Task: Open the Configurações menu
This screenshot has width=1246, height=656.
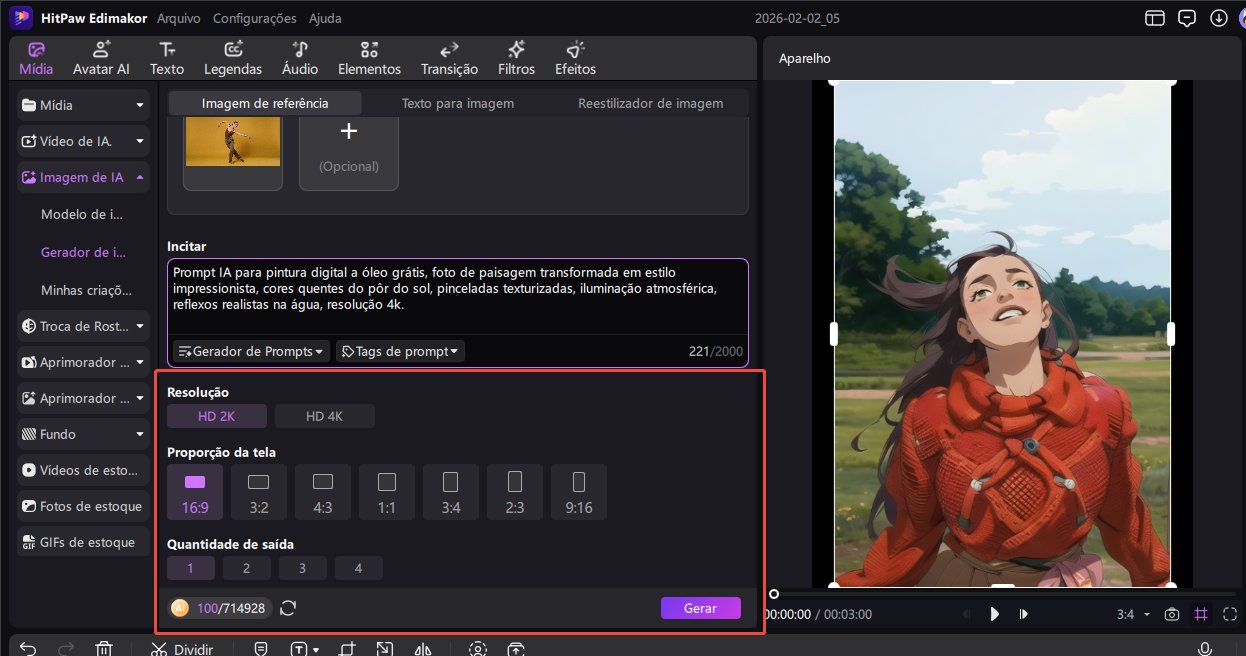Action: click(254, 18)
